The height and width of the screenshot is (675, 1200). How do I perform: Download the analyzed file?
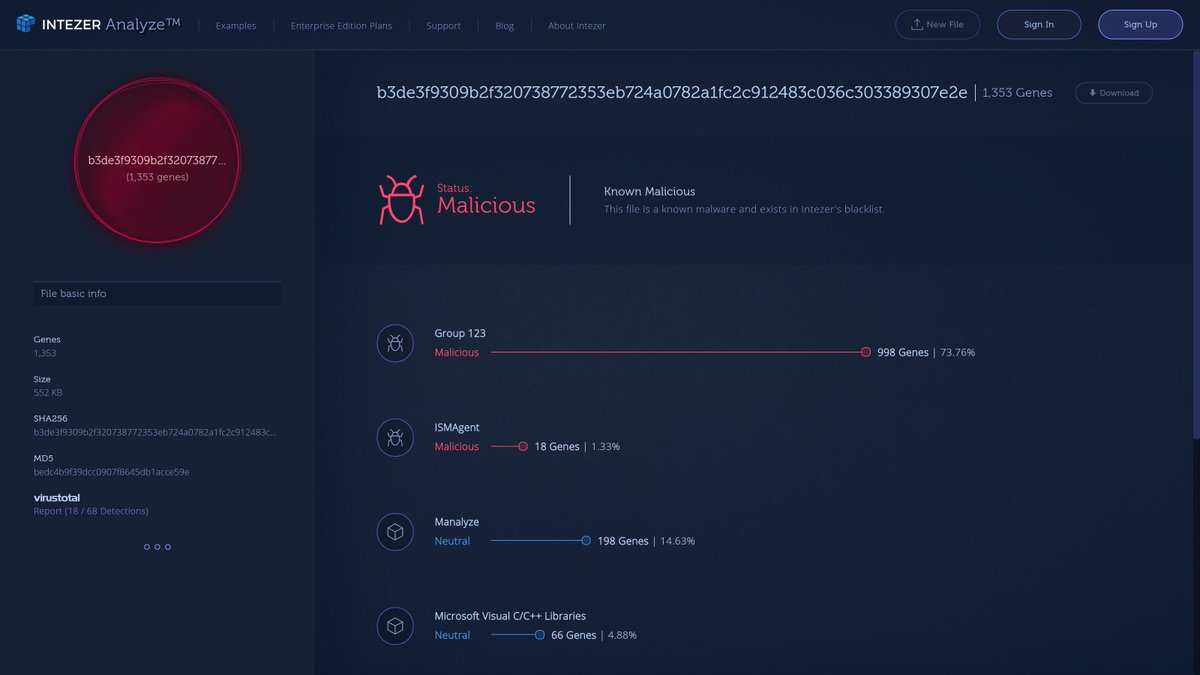click(x=1114, y=93)
